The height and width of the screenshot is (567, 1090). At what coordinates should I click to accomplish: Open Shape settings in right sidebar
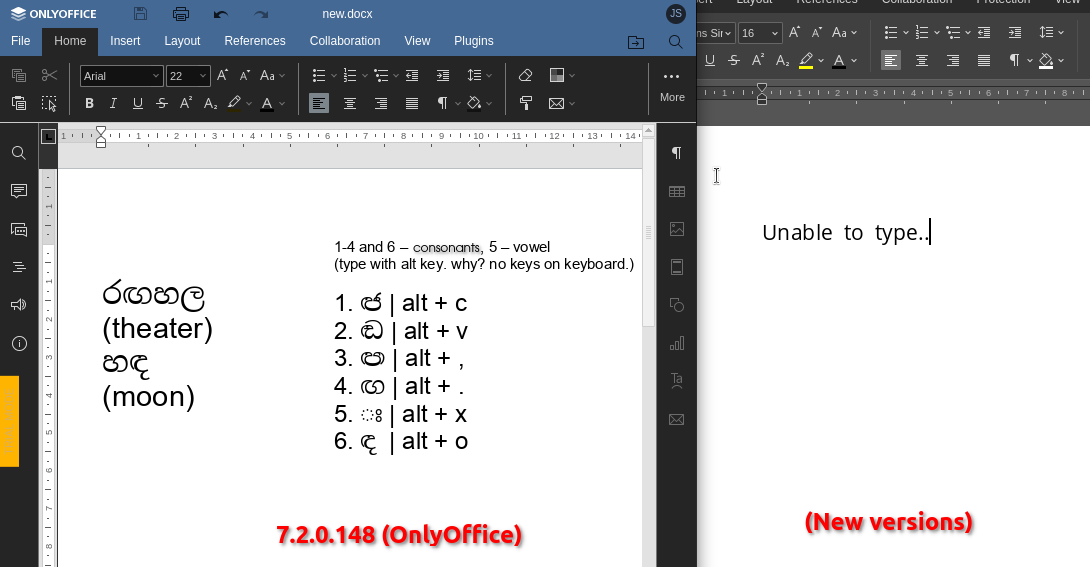point(676,305)
